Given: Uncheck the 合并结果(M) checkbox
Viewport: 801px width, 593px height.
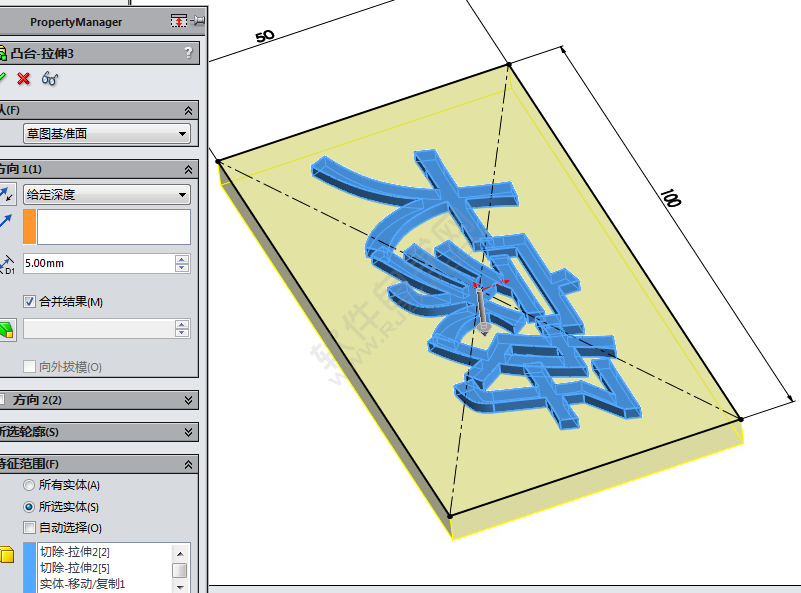Looking at the screenshot, I should click(x=29, y=301).
